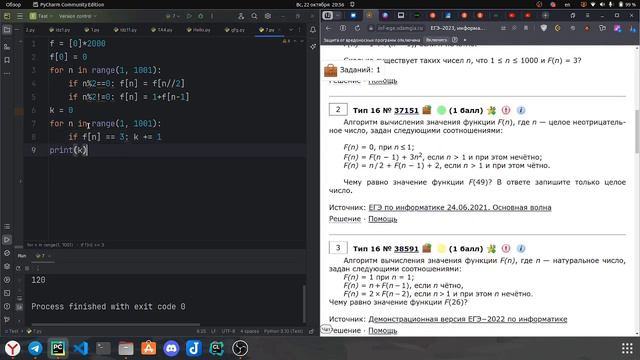
Task: Click the info icon on task 37151
Action: coord(521,110)
